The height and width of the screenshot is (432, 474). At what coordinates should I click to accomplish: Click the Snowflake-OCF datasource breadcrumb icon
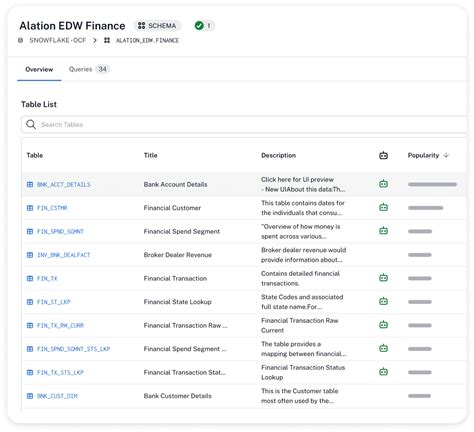point(21,40)
